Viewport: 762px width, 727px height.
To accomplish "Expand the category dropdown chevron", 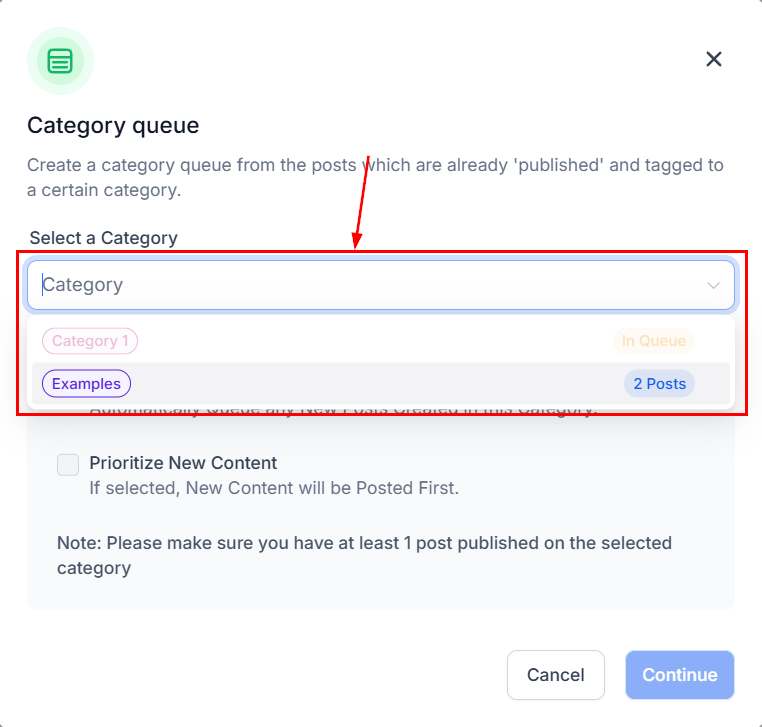I will pos(713,285).
